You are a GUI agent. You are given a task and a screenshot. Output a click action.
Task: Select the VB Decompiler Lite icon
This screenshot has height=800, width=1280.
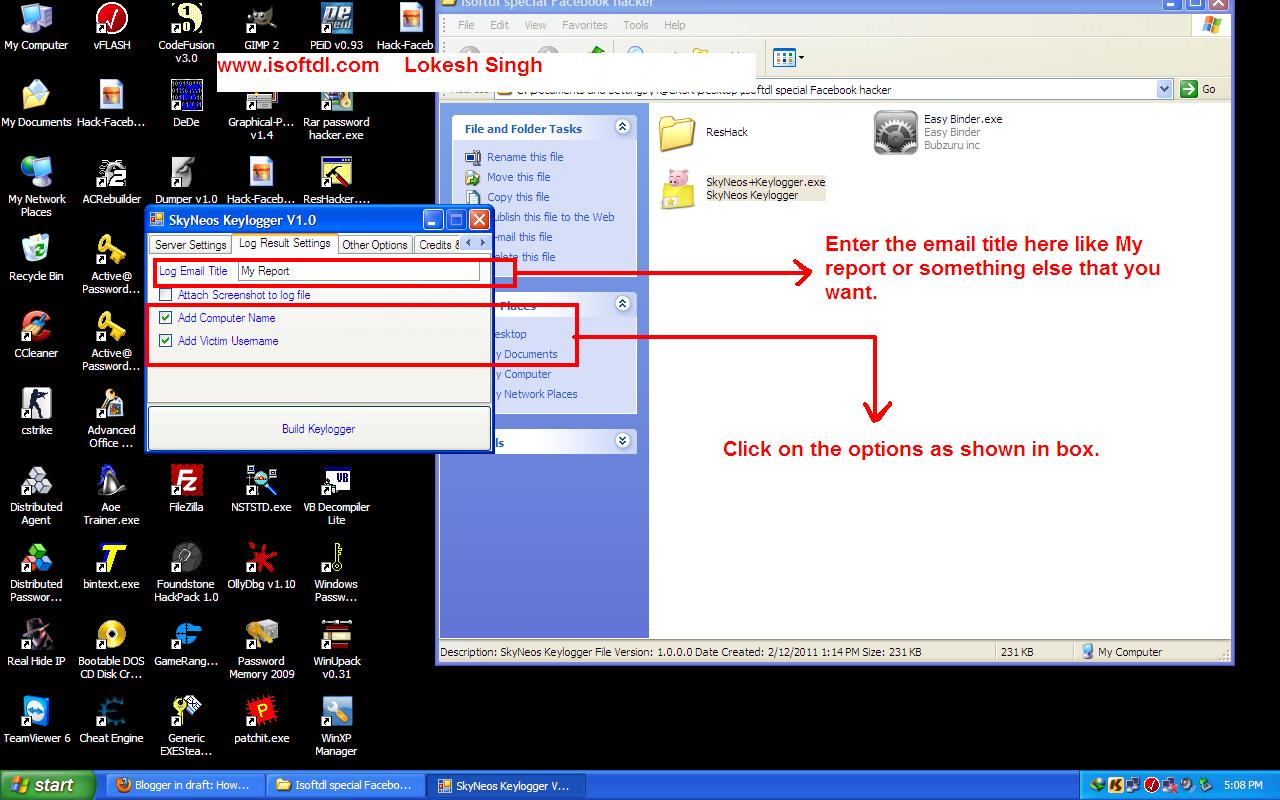point(336,495)
